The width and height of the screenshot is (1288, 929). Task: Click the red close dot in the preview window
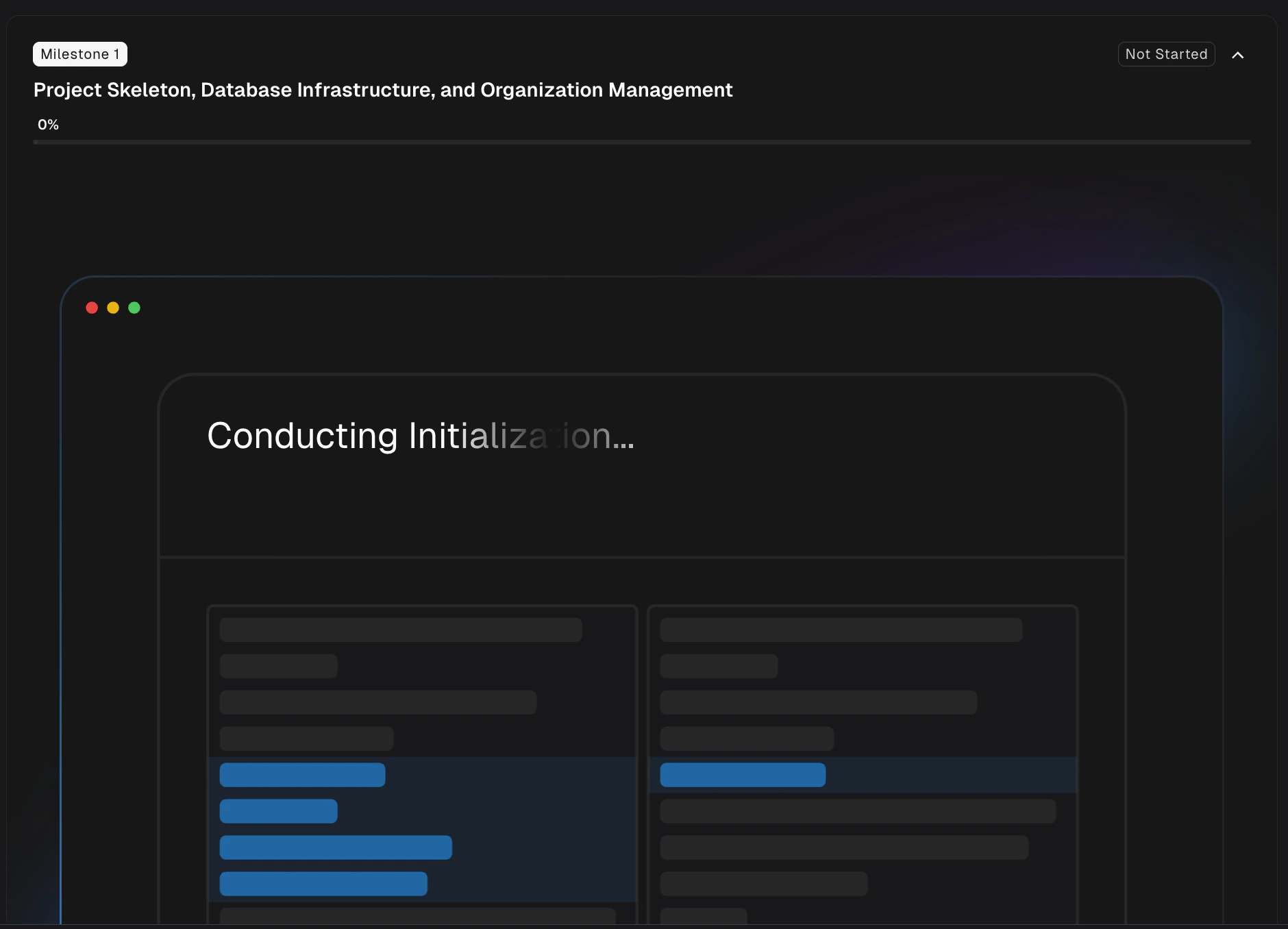[92, 308]
